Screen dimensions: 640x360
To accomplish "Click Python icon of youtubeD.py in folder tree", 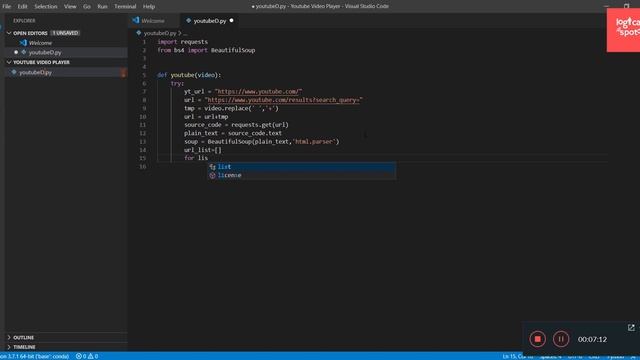I will pos(14,72).
